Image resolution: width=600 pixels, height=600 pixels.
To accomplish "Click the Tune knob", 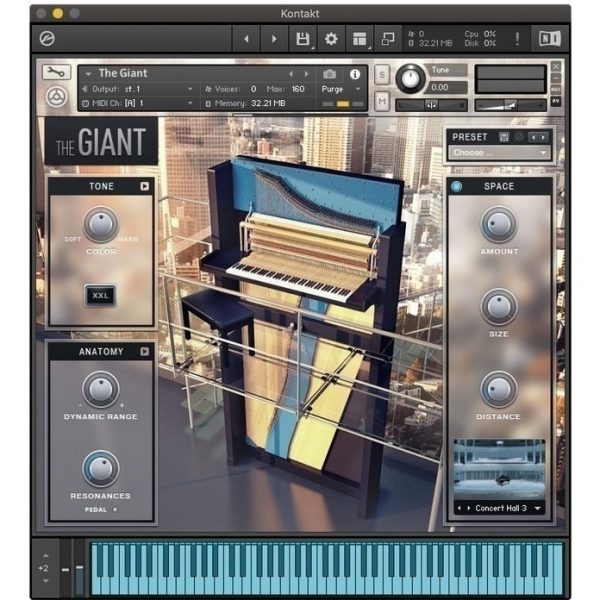I will pyautogui.click(x=411, y=78).
